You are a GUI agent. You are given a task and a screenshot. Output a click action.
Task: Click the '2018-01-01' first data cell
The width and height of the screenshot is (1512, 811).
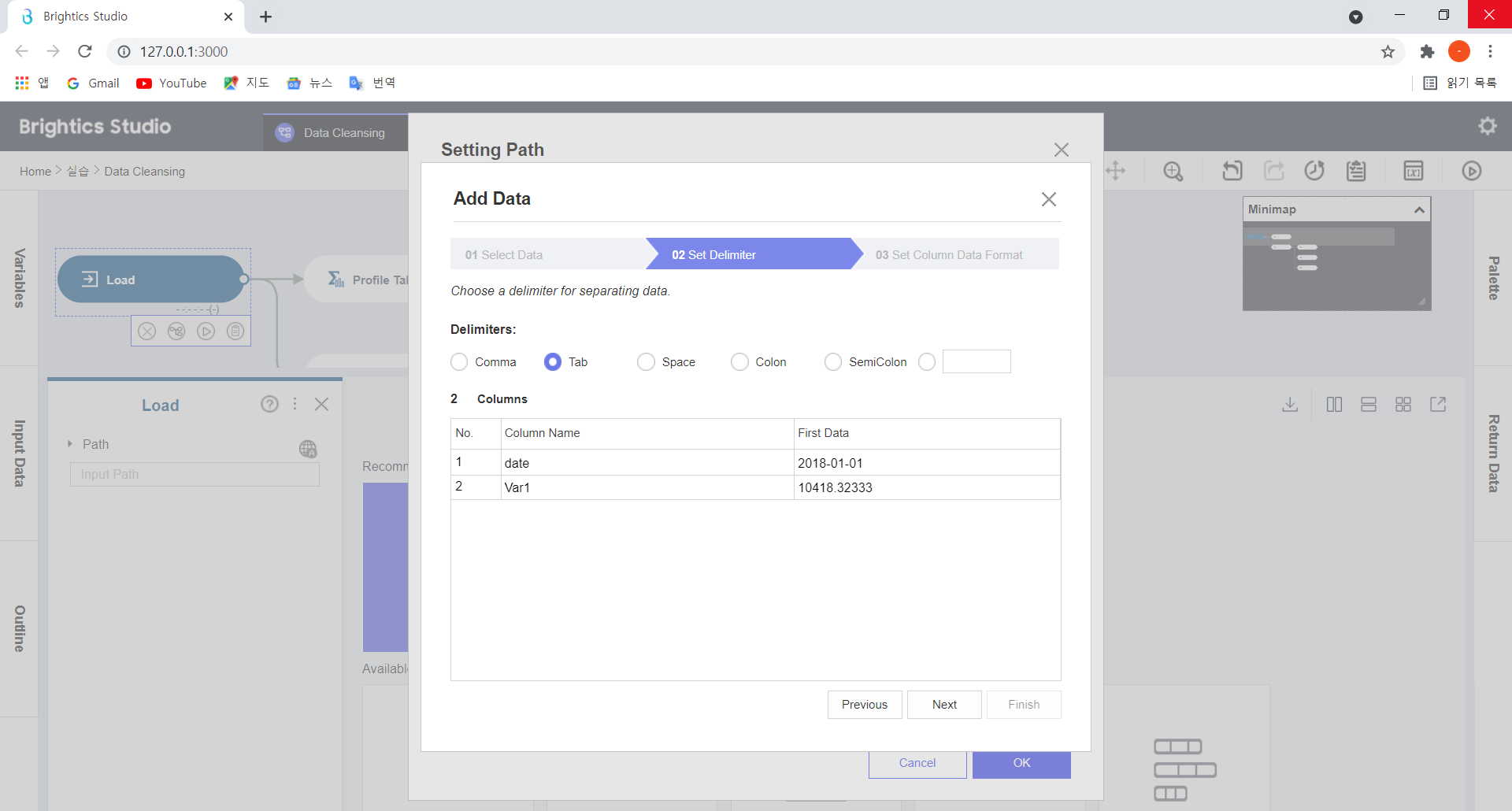click(927, 463)
